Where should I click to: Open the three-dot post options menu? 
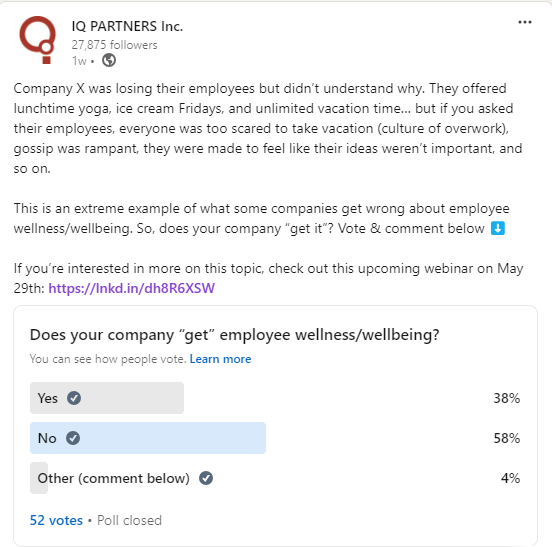(525, 23)
